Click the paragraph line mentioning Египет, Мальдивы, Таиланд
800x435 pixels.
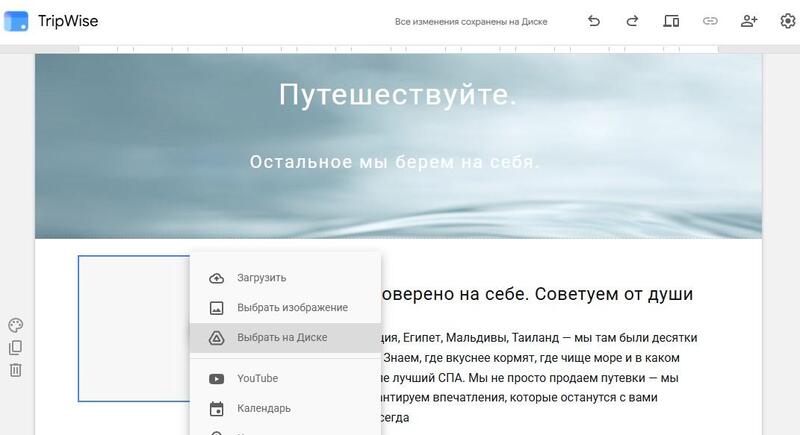(x=539, y=338)
